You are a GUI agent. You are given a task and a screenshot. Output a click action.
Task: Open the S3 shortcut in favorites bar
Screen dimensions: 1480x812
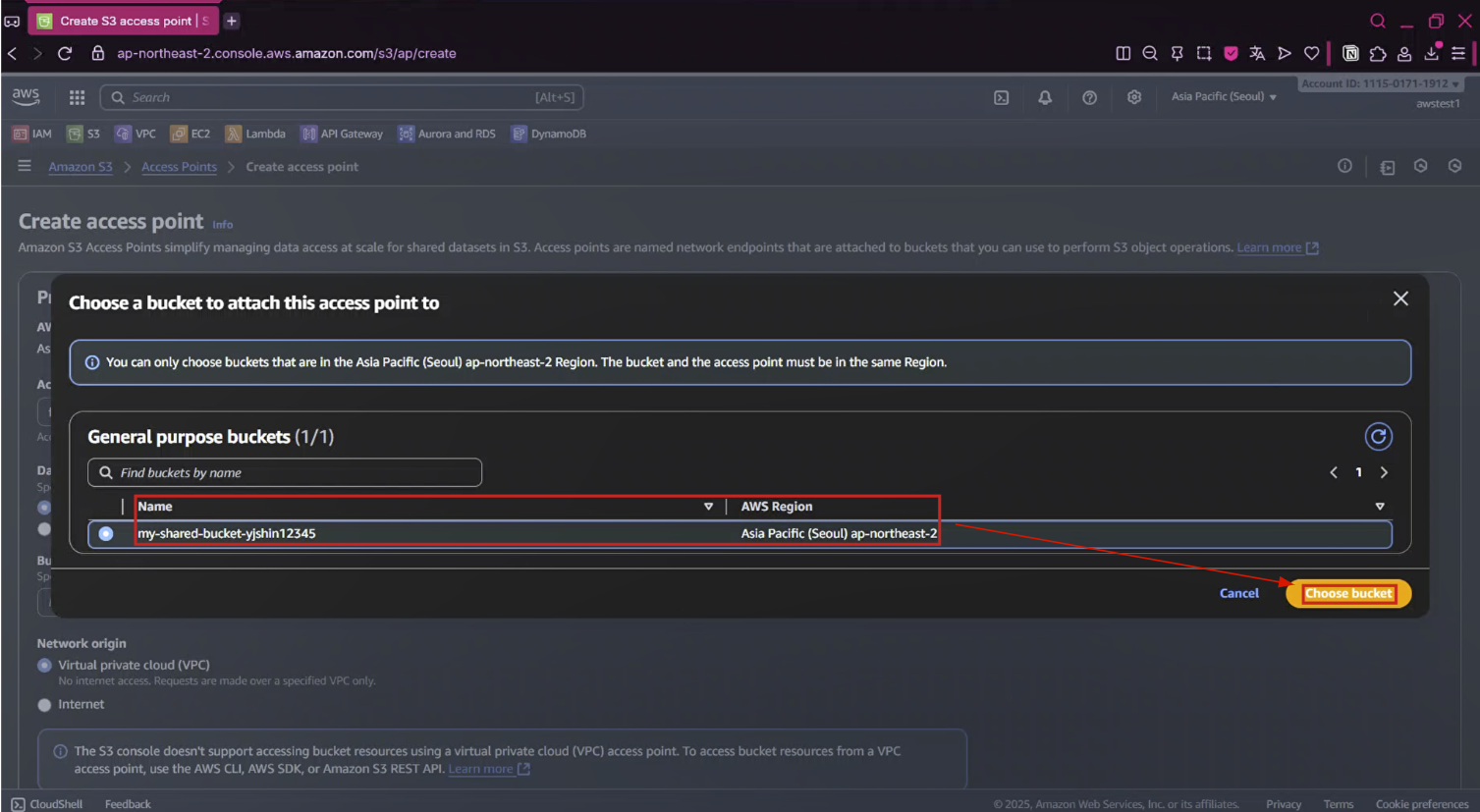(x=83, y=134)
